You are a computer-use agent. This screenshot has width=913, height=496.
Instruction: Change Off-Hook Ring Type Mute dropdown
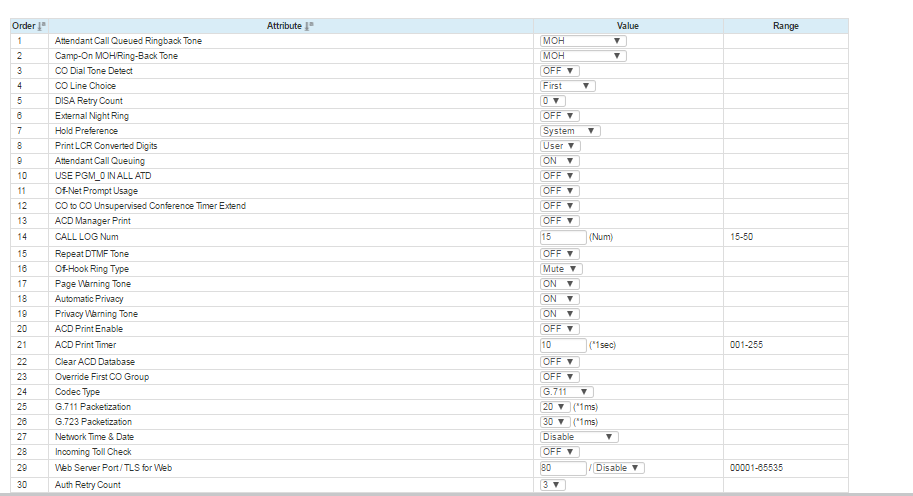(560, 269)
